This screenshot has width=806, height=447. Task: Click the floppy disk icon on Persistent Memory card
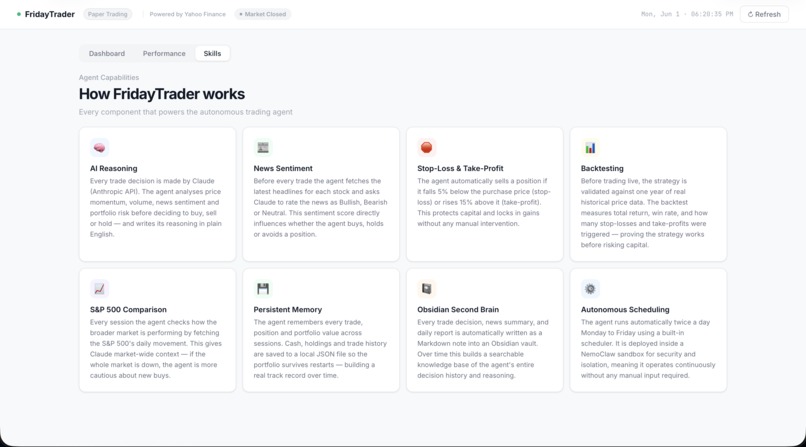(263, 289)
